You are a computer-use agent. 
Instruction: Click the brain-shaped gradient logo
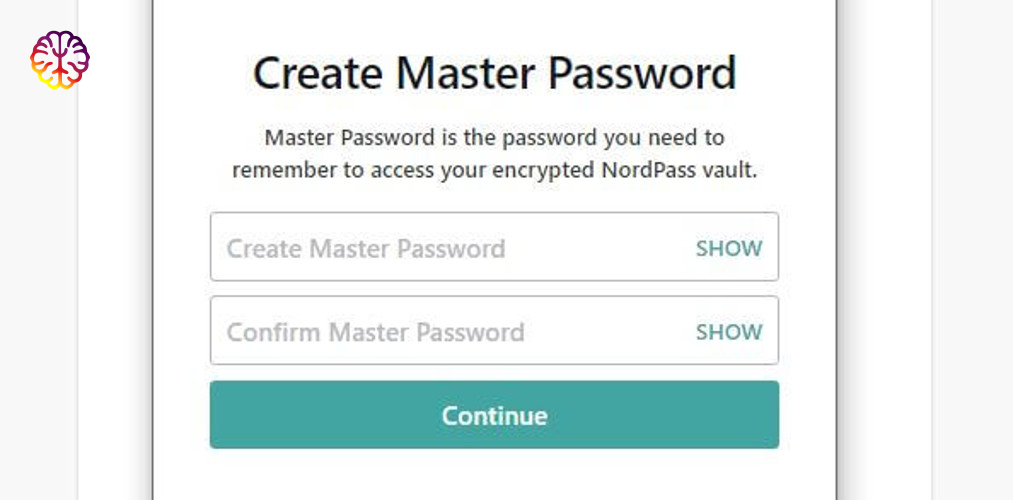coord(59,59)
